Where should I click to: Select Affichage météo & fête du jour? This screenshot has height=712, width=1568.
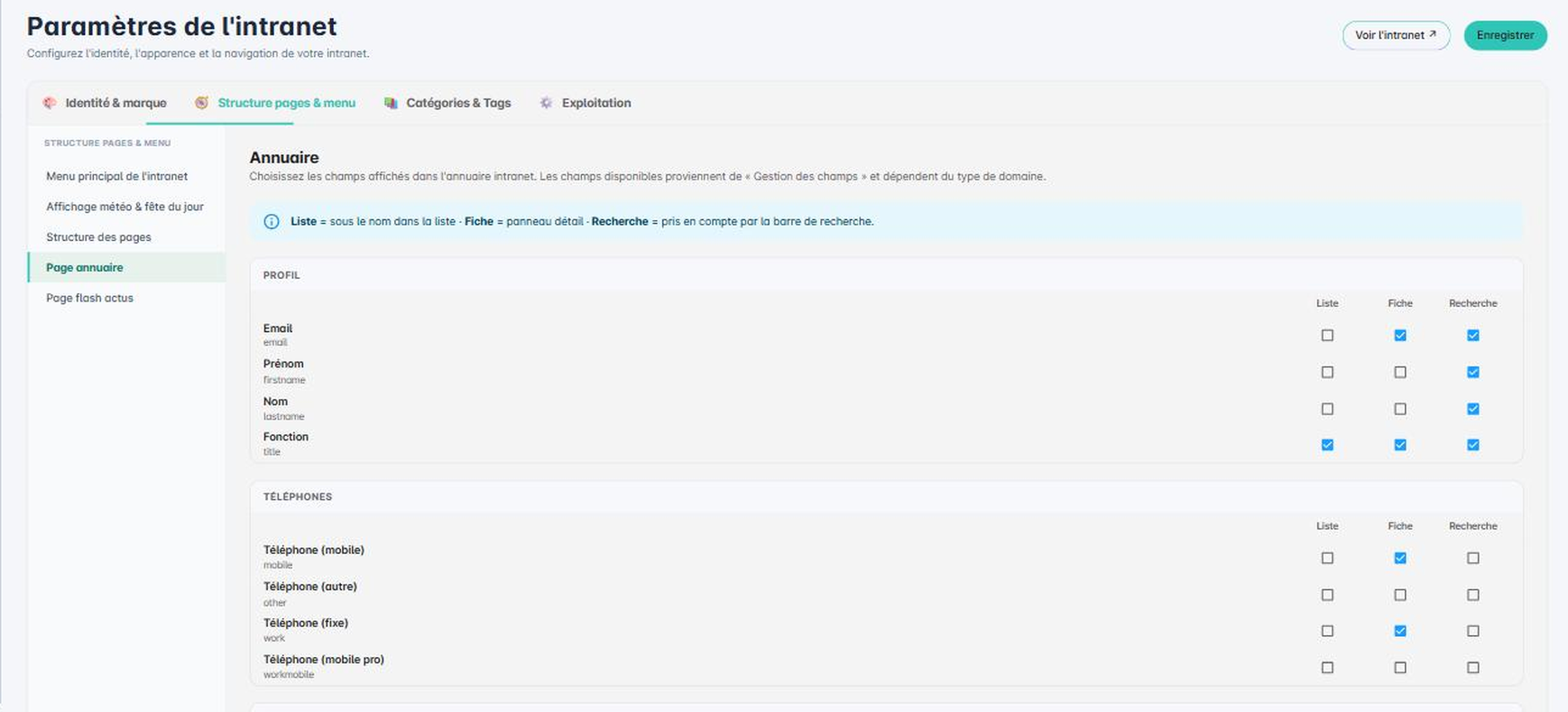point(125,207)
